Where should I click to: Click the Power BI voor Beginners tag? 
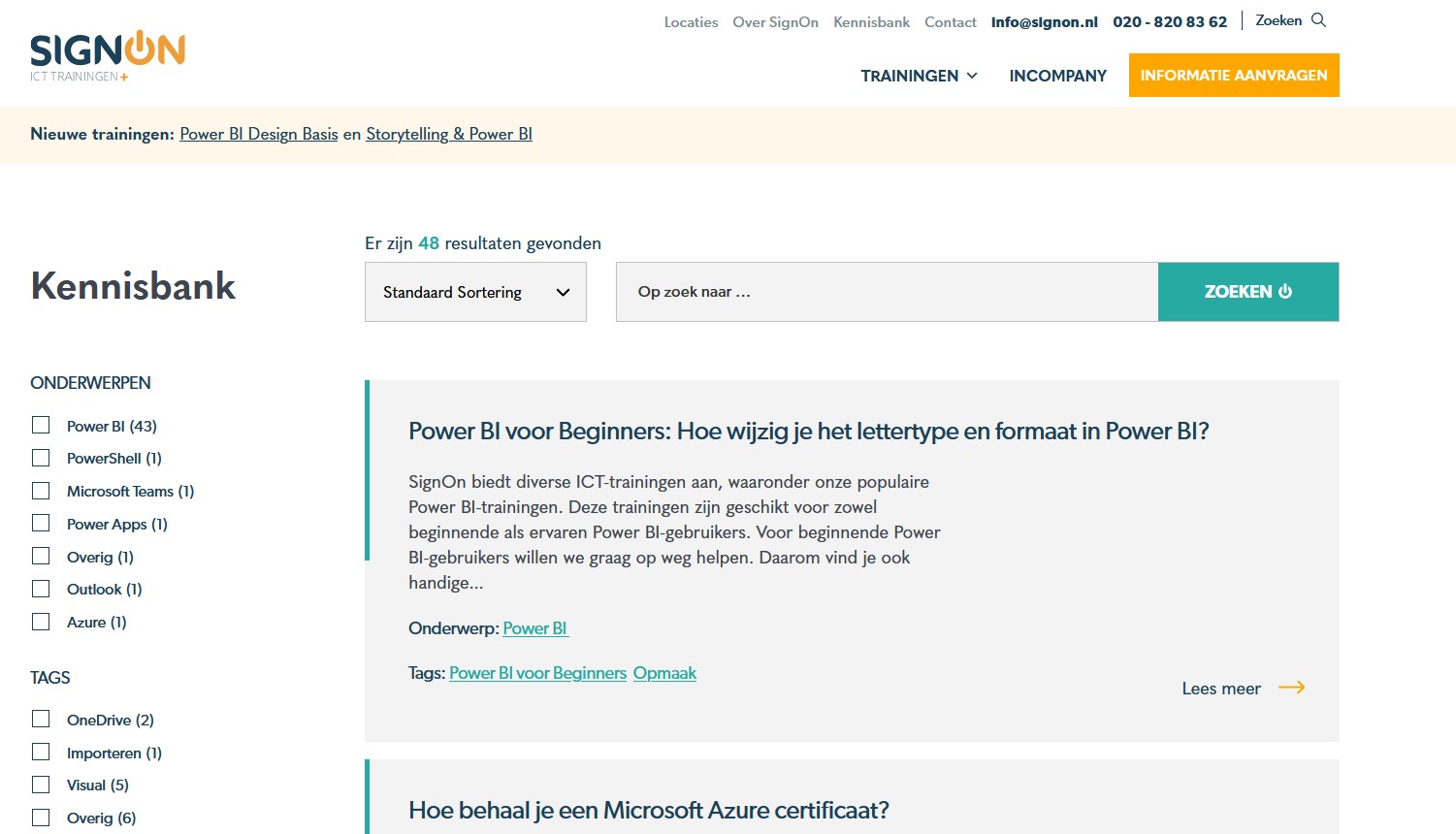click(537, 672)
